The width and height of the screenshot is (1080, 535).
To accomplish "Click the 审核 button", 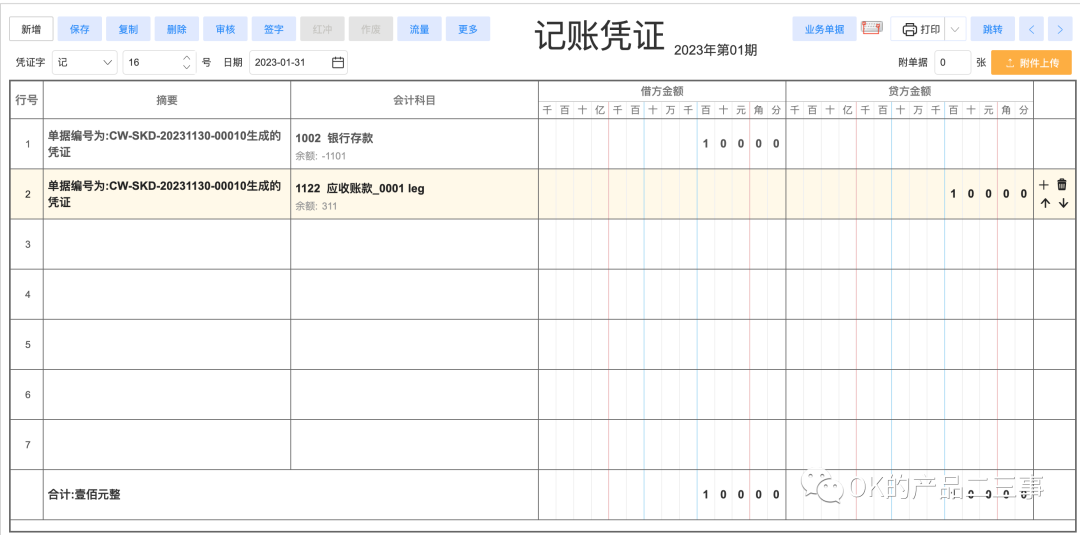I will coord(225,29).
